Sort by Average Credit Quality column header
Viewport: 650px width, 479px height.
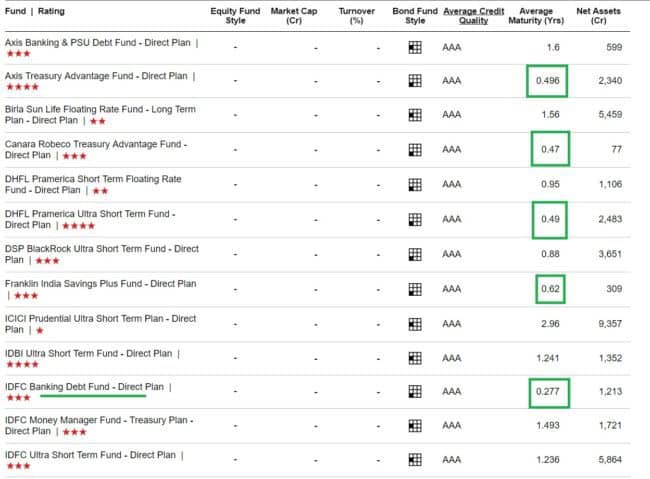[x=473, y=16]
